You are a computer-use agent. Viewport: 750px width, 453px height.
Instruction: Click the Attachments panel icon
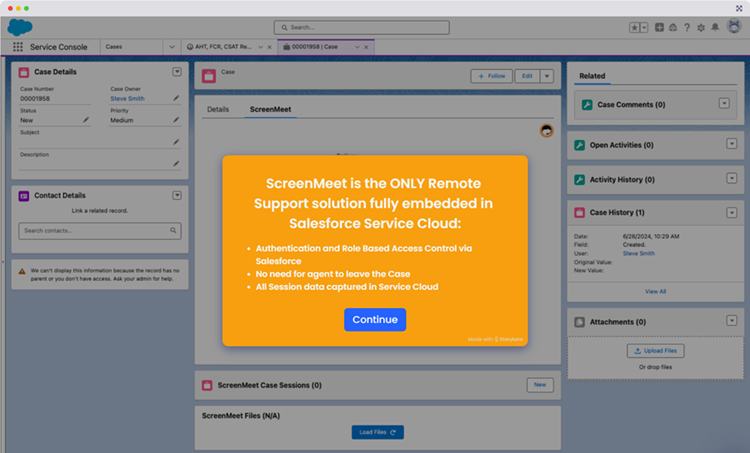(579, 322)
